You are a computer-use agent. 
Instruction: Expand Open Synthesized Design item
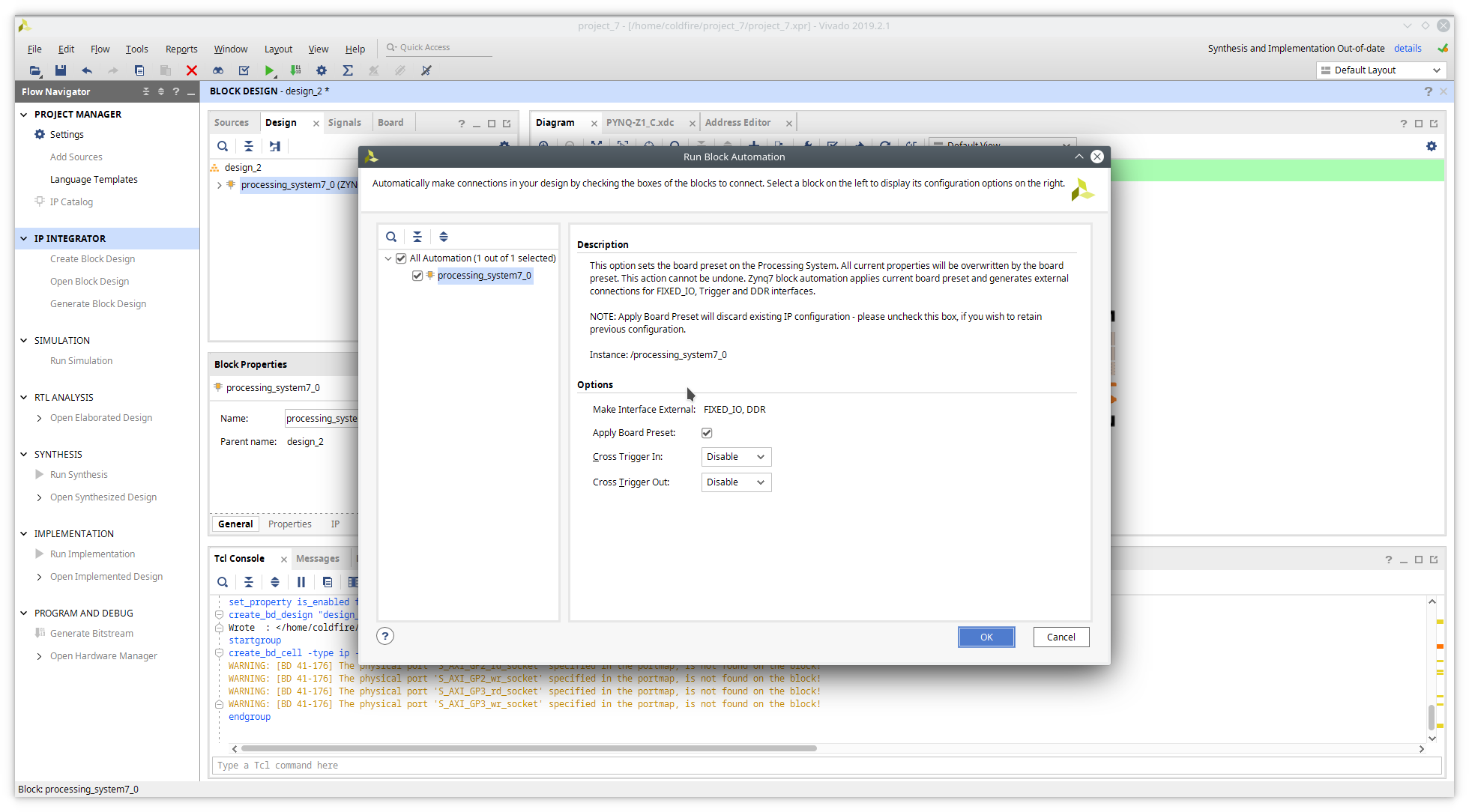pyautogui.click(x=39, y=497)
